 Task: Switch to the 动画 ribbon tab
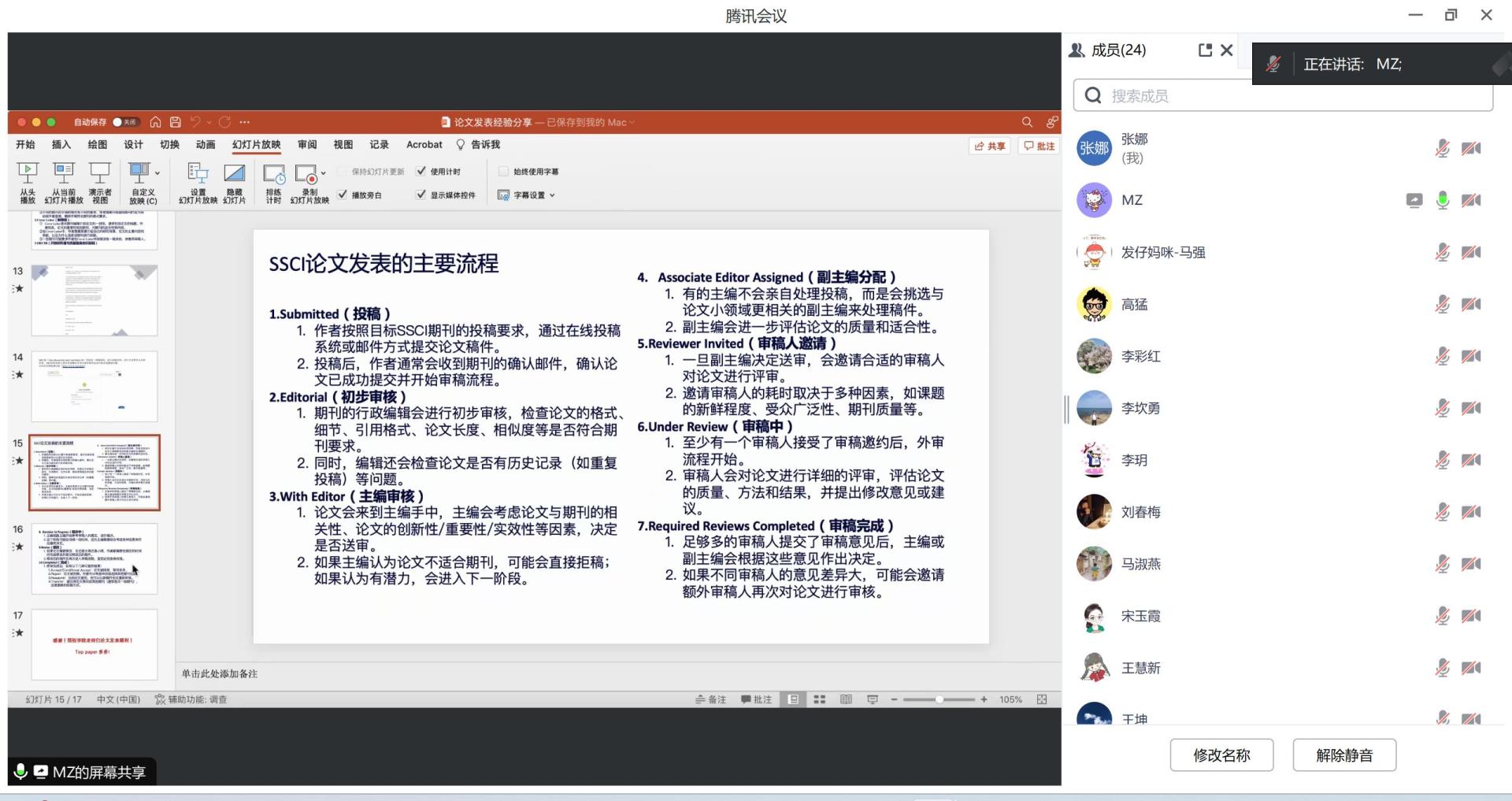[x=206, y=145]
